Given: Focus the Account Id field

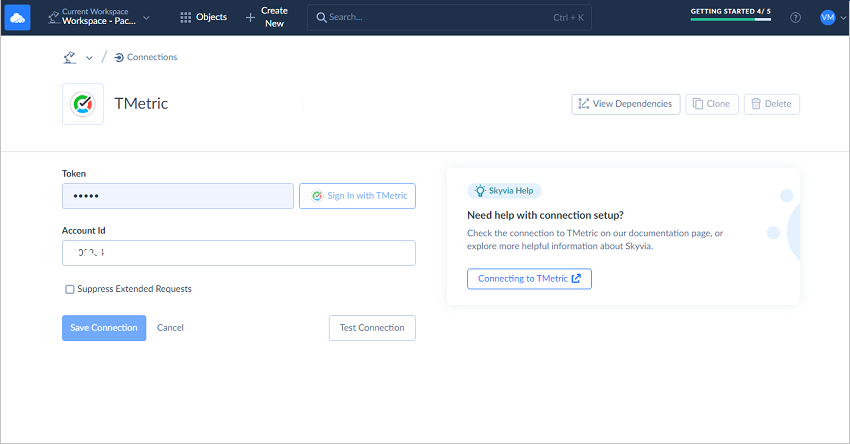Looking at the screenshot, I should tap(239, 253).
